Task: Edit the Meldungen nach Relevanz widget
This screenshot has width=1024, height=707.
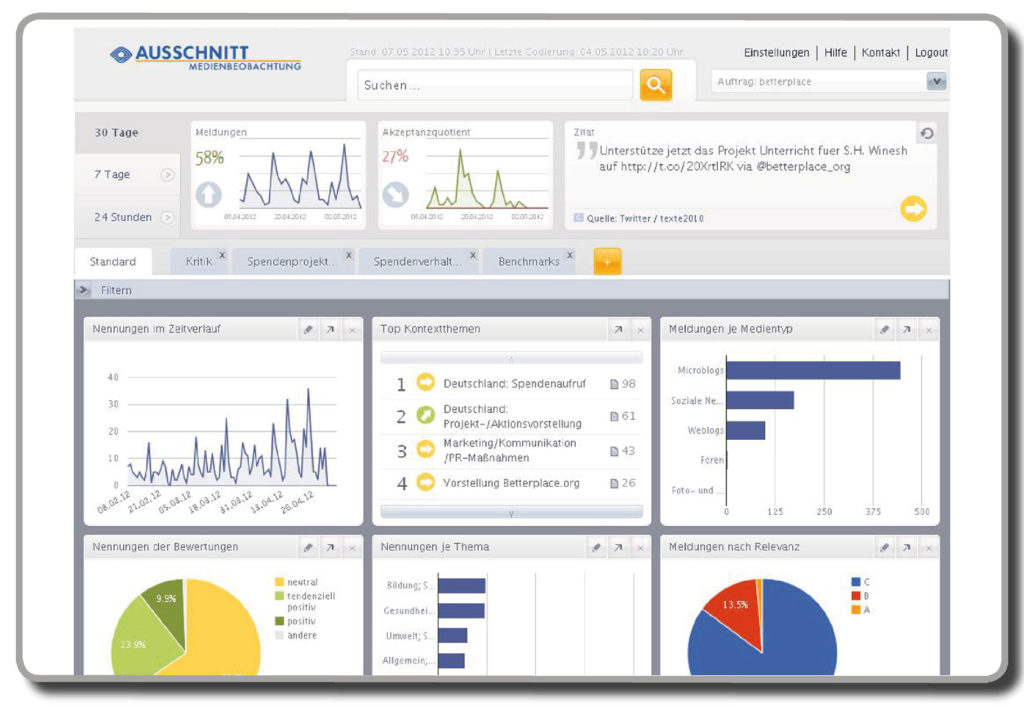Action: 884,547
